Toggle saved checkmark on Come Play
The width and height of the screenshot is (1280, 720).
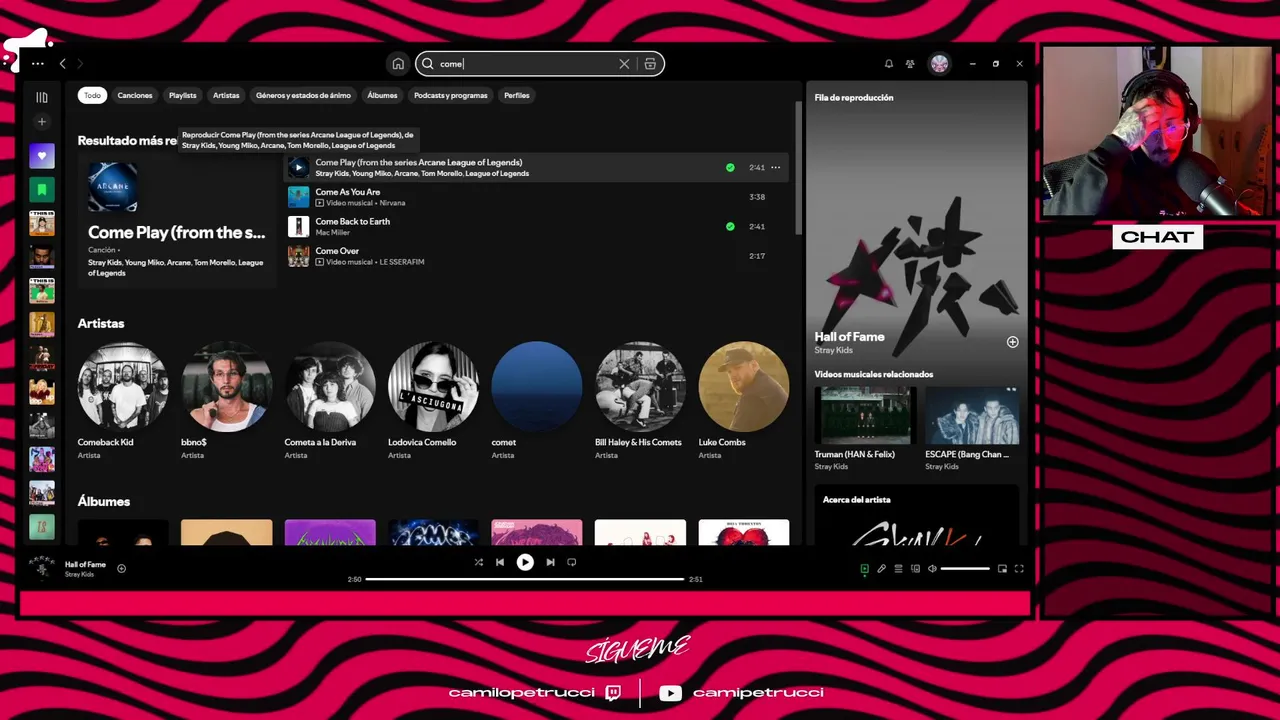pos(730,167)
